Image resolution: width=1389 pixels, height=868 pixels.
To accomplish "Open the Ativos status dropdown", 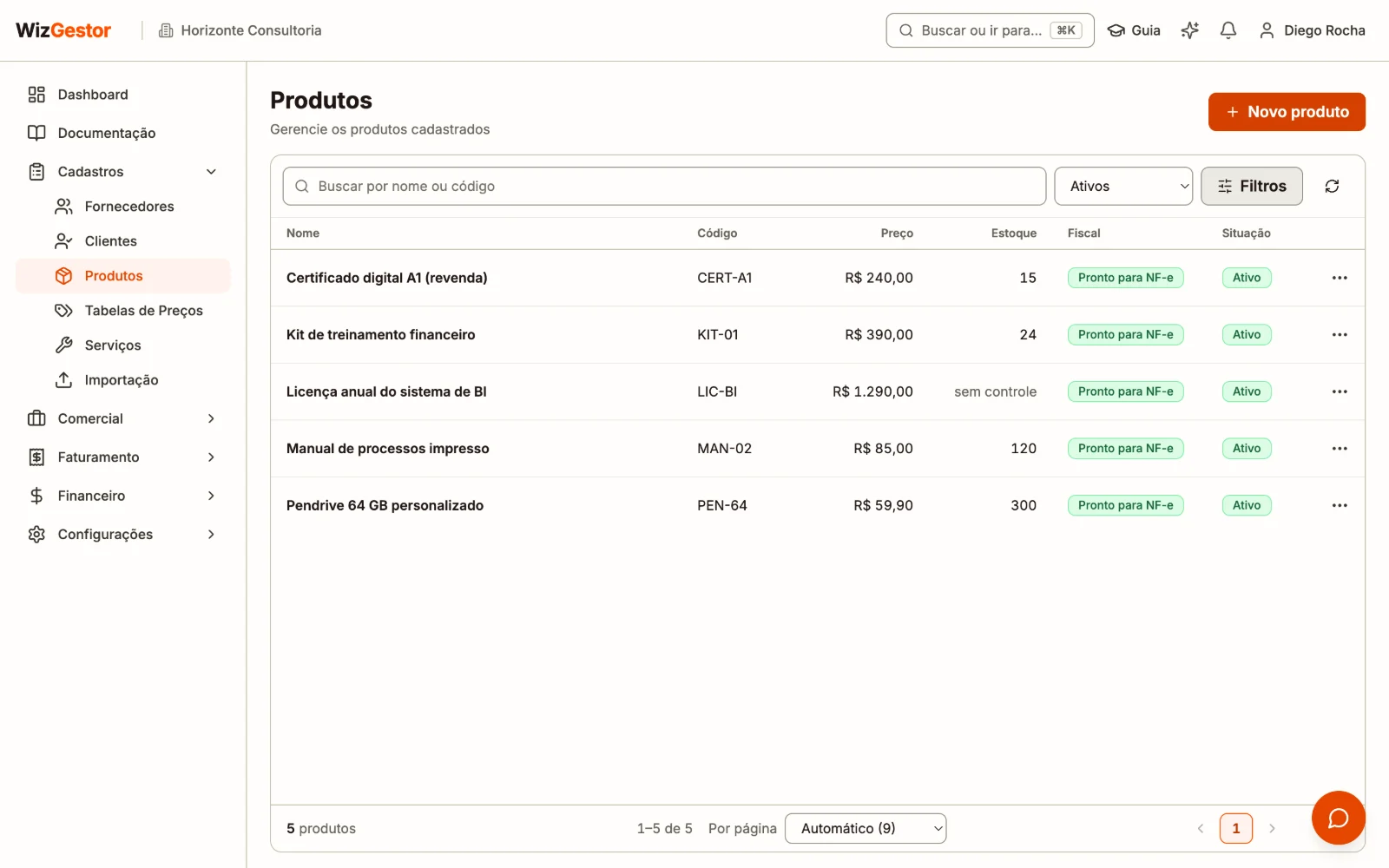I will coord(1123,186).
